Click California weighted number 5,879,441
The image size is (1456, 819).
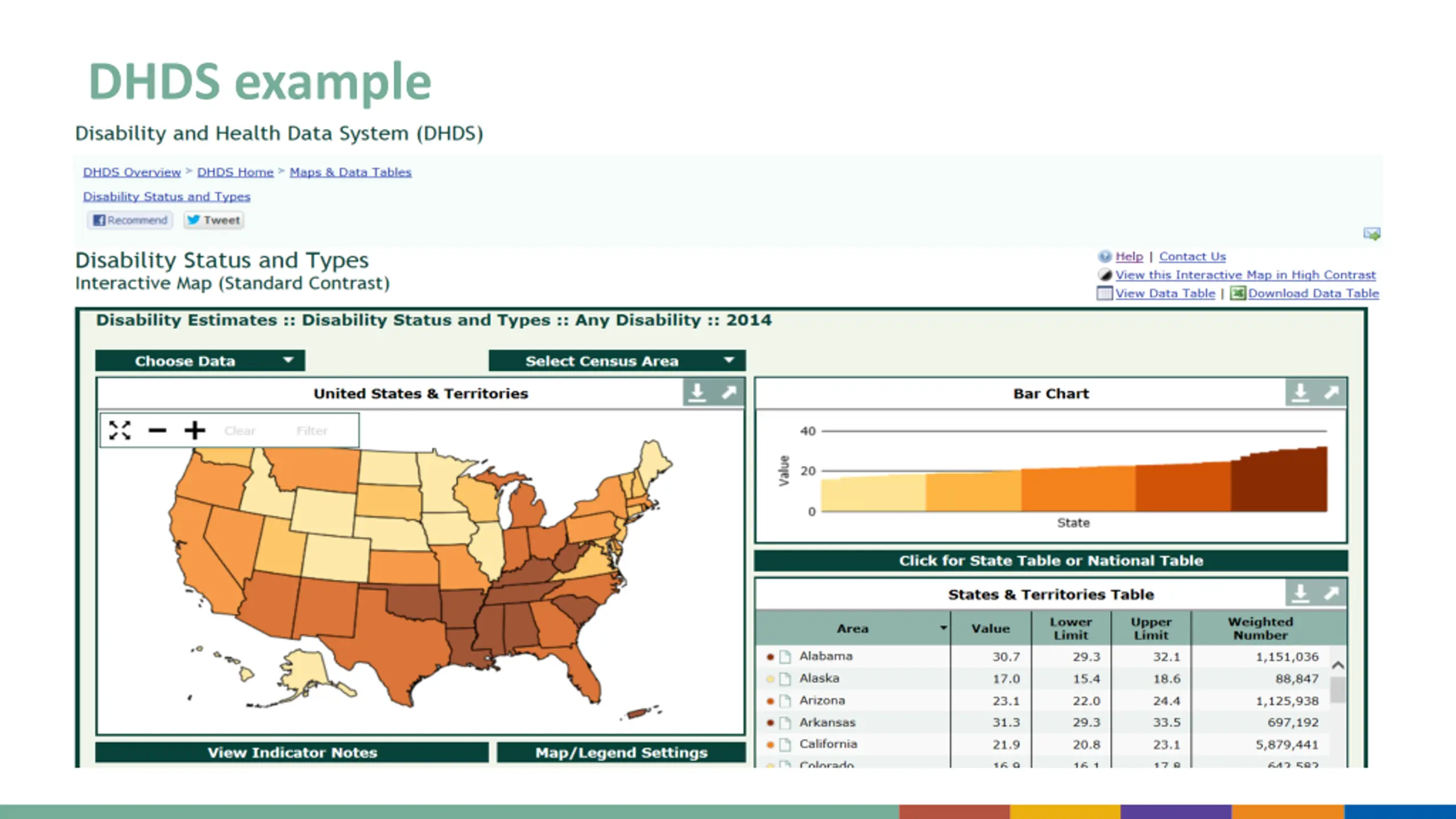click(x=1287, y=744)
